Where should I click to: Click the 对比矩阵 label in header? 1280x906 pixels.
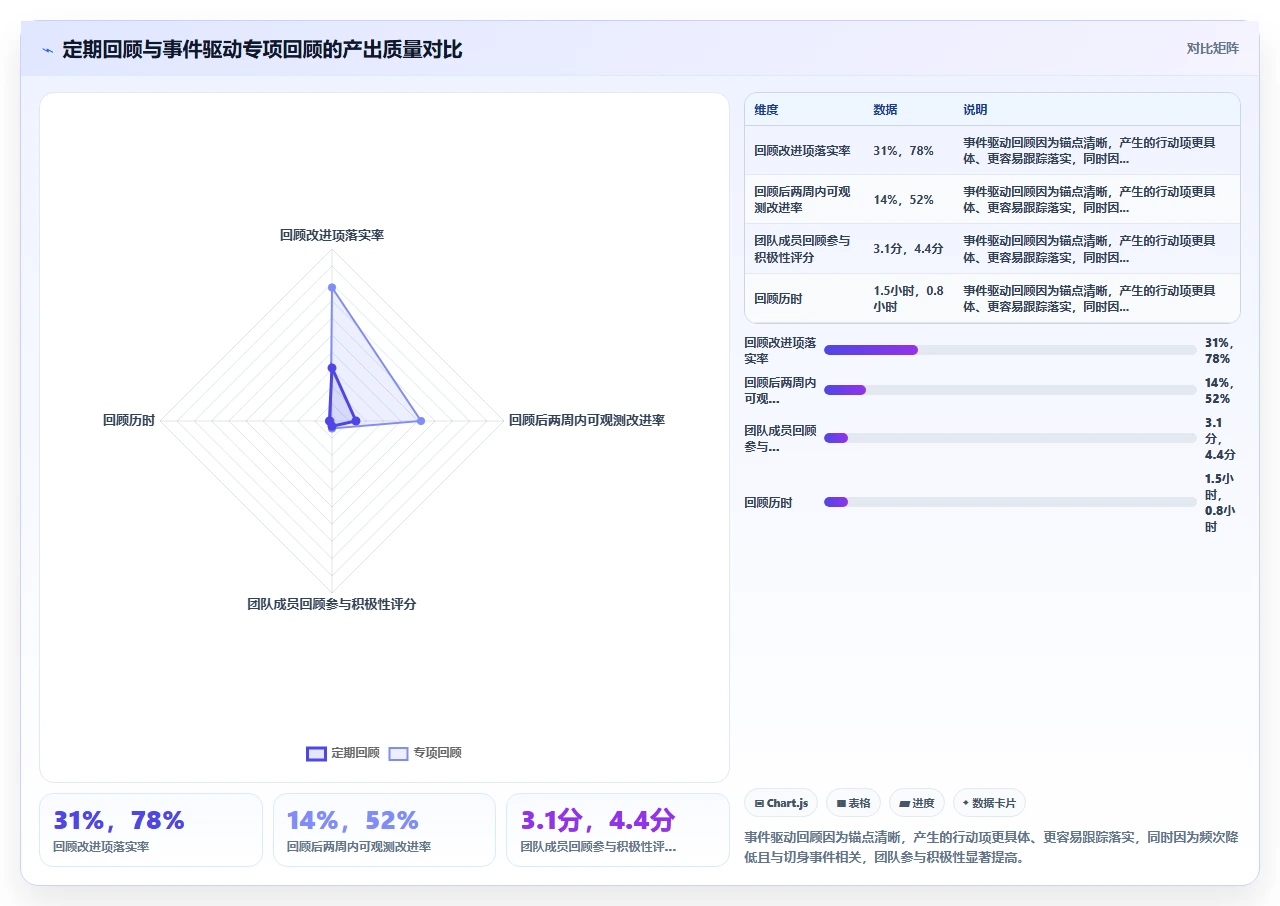coord(1212,48)
